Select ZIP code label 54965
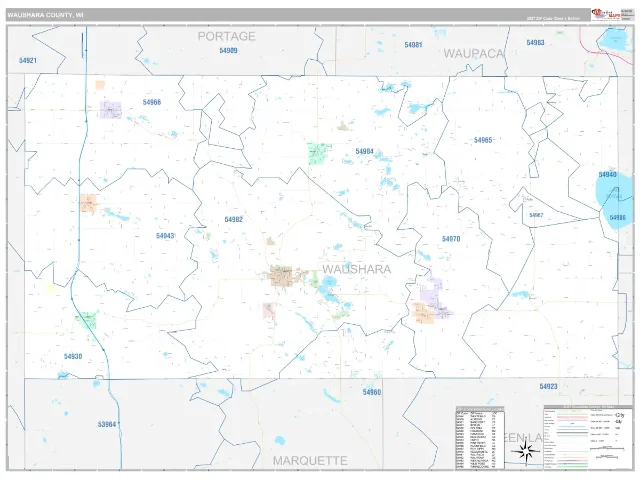 pos(483,140)
